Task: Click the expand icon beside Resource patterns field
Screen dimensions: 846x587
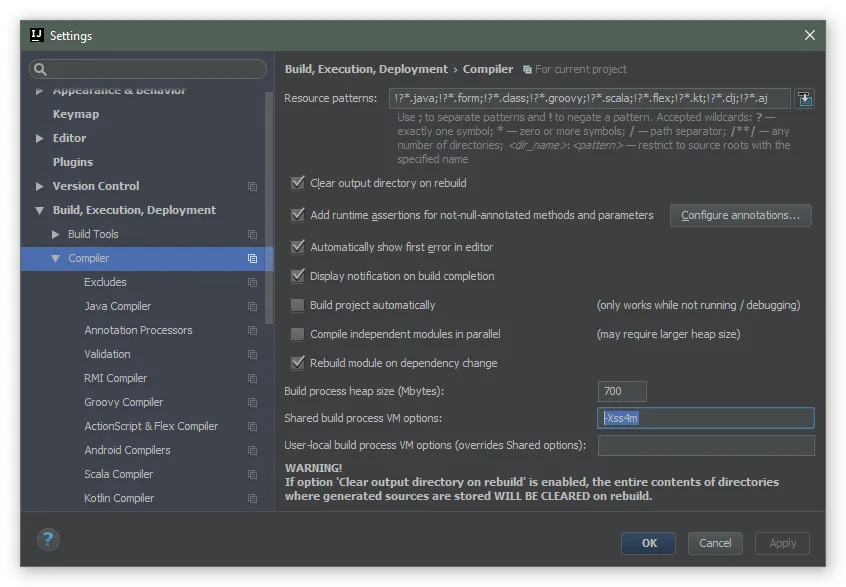Action: (x=805, y=98)
